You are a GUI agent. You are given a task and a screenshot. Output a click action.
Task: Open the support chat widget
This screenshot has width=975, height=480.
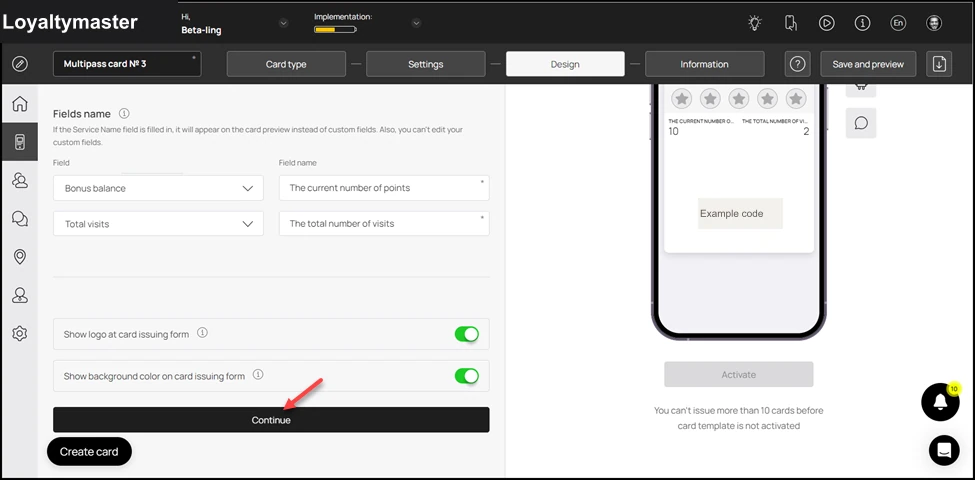tap(944, 451)
